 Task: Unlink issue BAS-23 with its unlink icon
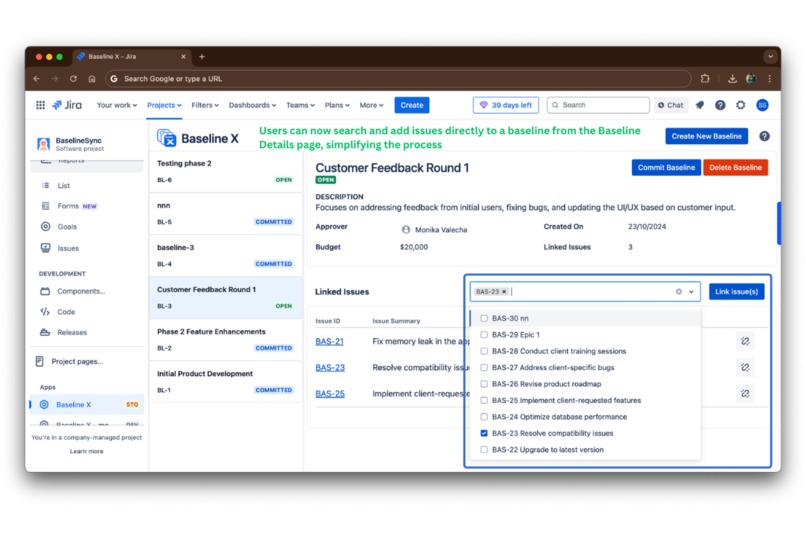[x=745, y=367]
